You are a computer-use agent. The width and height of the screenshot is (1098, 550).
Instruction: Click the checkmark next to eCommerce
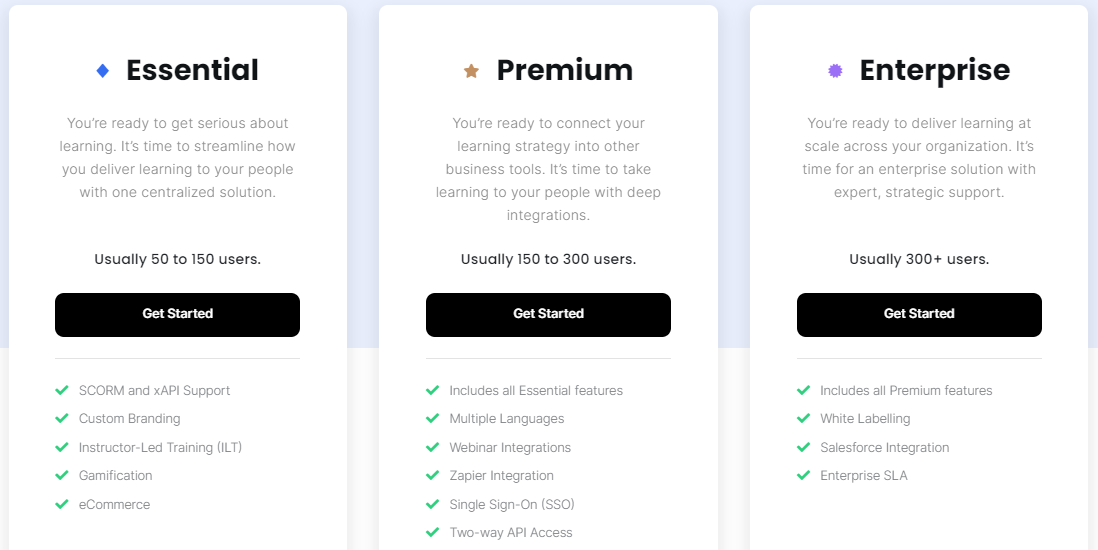(x=62, y=505)
